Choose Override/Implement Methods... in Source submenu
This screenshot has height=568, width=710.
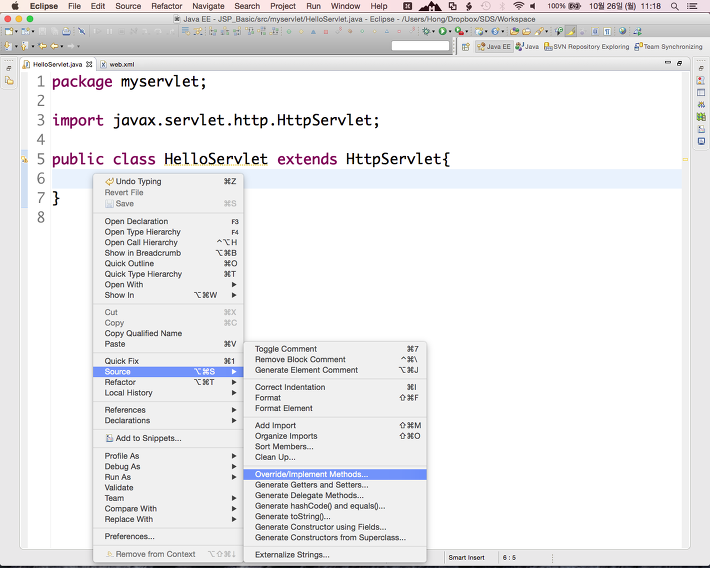[x=335, y=474]
